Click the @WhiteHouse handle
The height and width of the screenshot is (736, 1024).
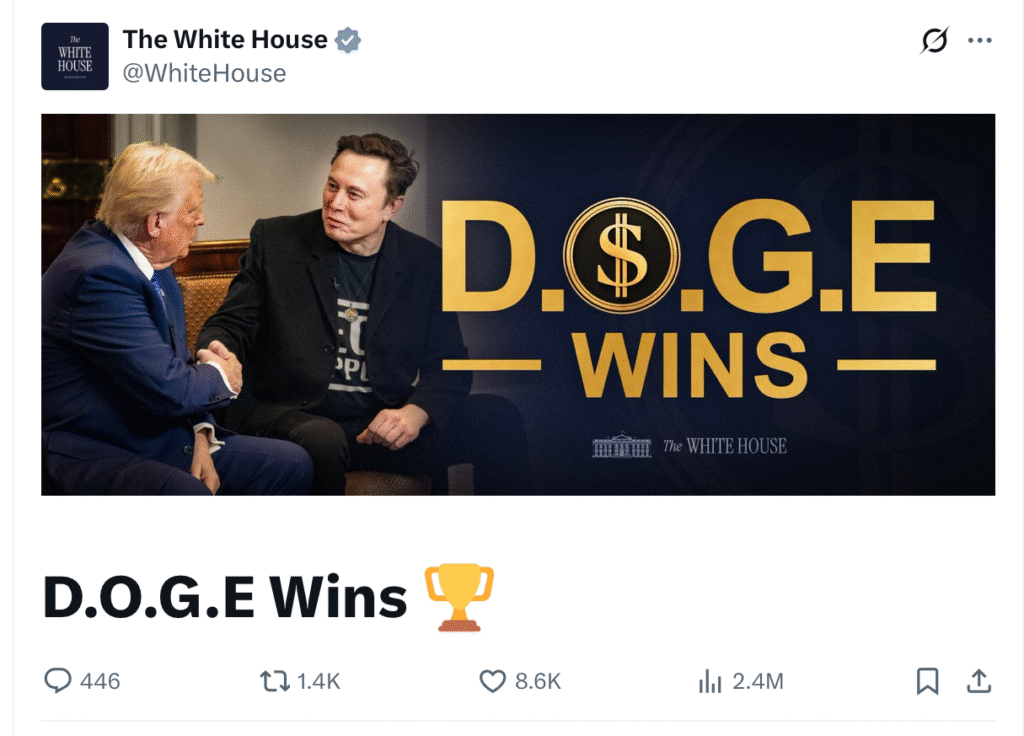coord(204,73)
